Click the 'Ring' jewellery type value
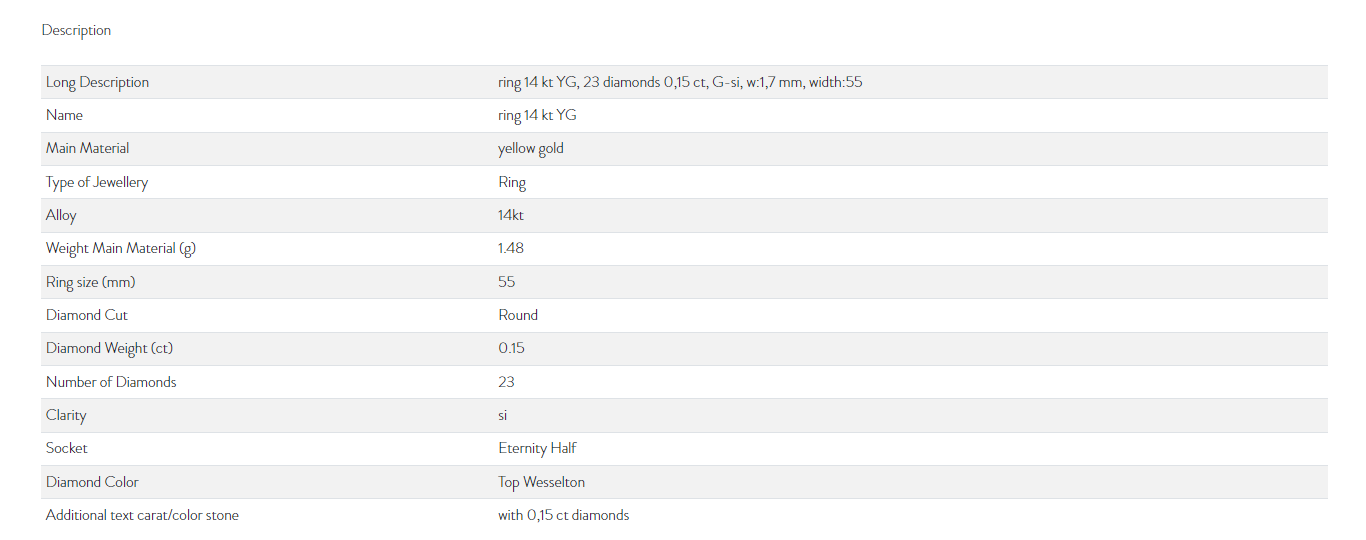Viewport: 1366px width, 540px height. click(512, 182)
